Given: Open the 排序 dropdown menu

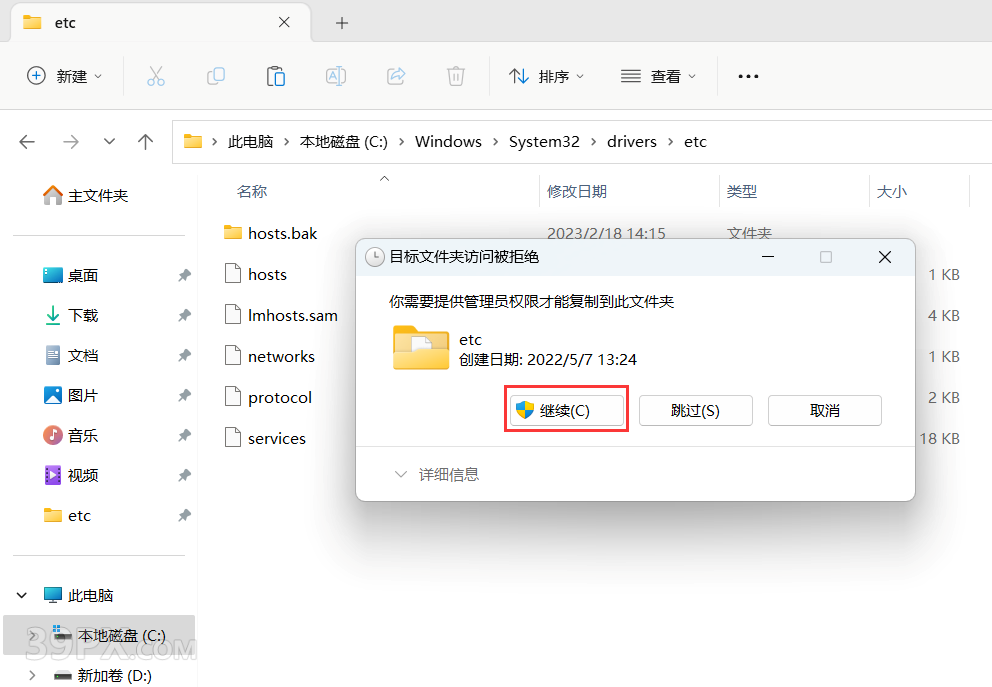Looking at the screenshot, I should point(546,75).
